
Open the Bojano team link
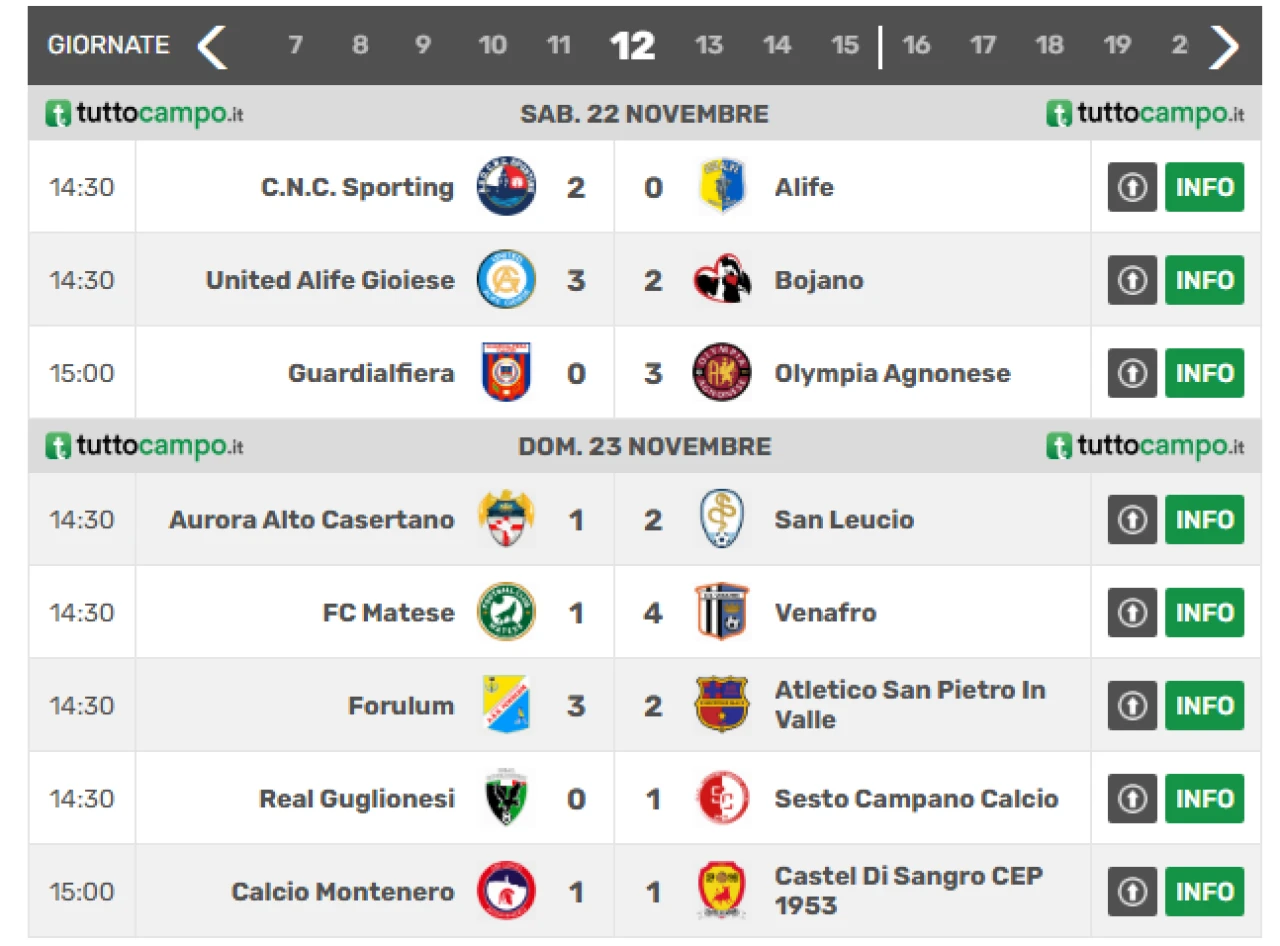coord(818,280)
